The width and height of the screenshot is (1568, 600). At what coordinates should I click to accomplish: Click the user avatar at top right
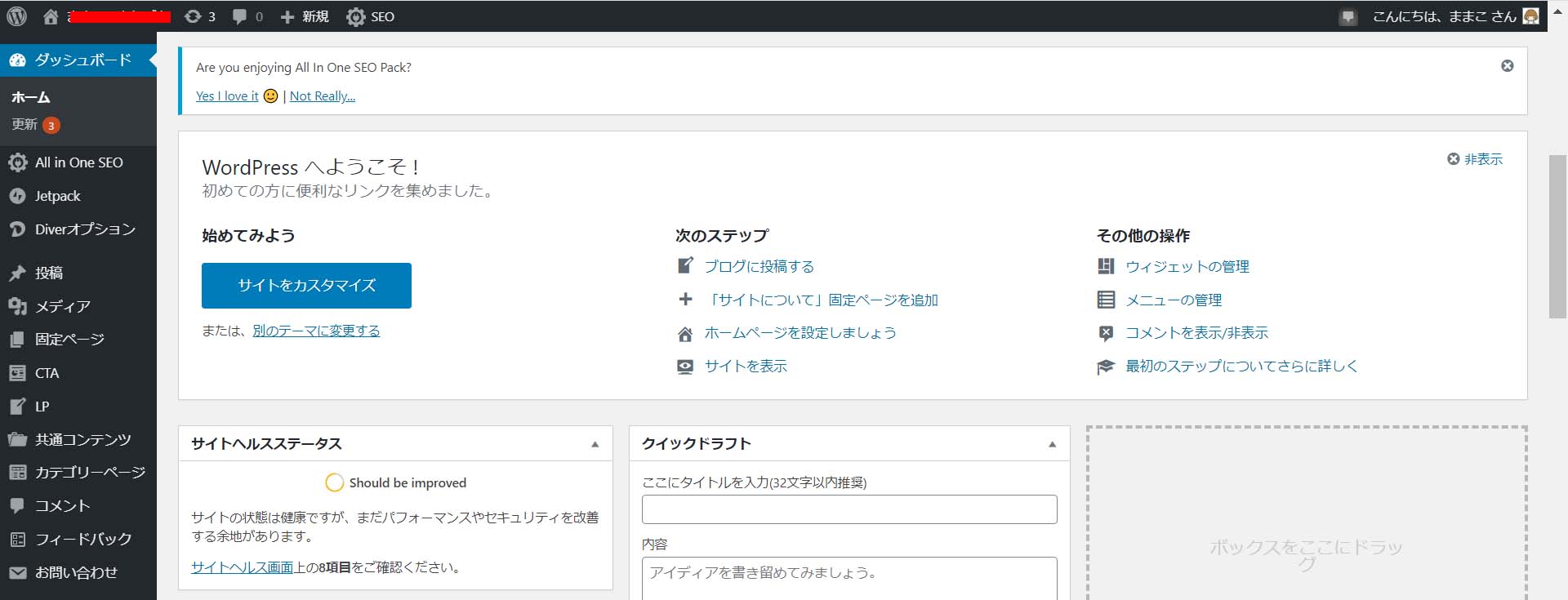[x=1530, y=16]
